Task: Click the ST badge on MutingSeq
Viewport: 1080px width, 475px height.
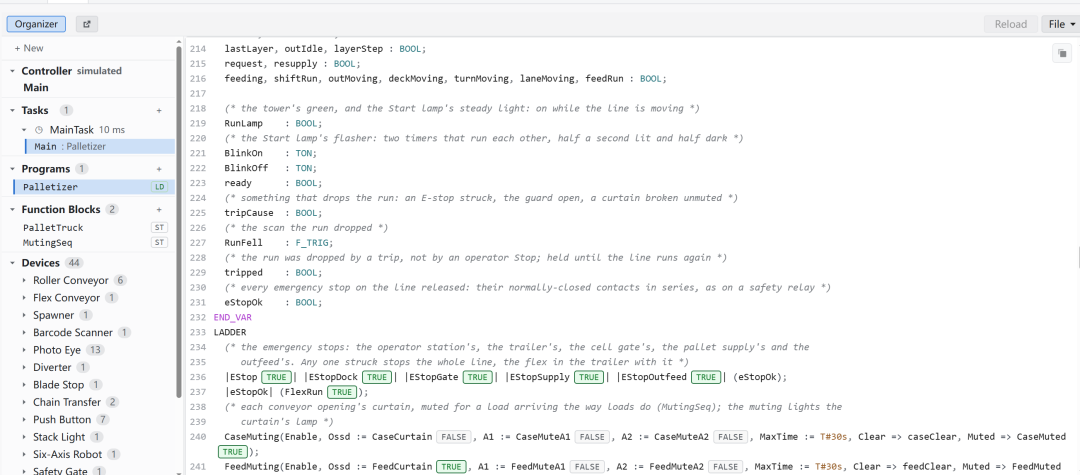Action: [160, 242]
